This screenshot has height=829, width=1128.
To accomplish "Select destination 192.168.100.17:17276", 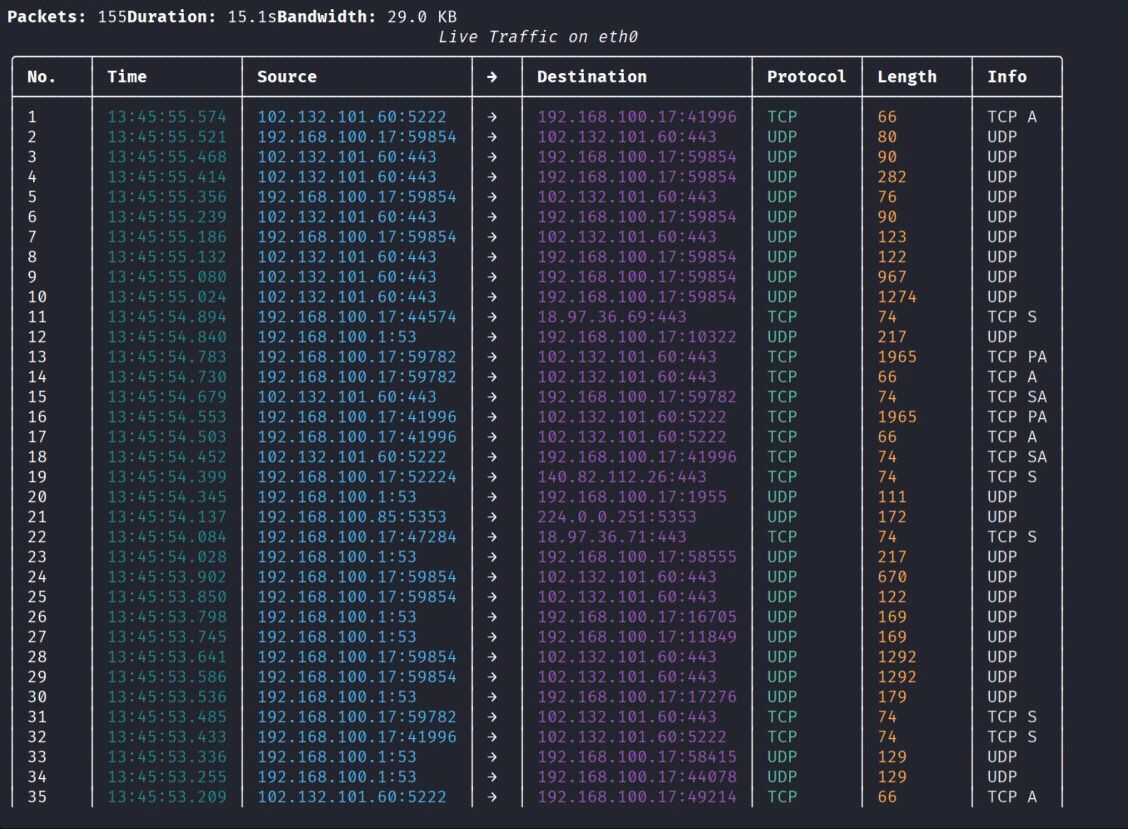I will (637, 697).
